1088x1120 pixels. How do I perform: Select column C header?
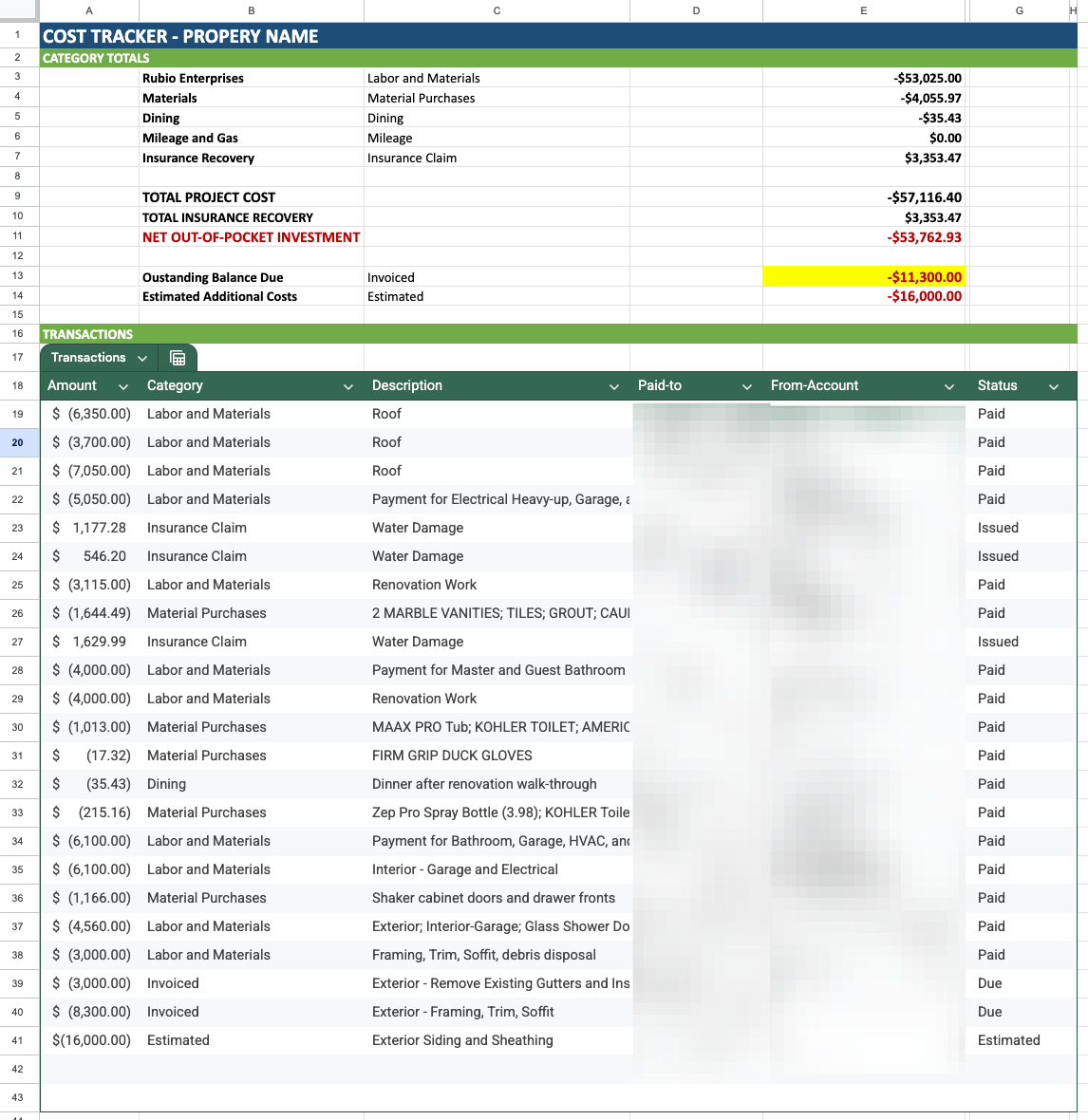[x=497, y=10]
